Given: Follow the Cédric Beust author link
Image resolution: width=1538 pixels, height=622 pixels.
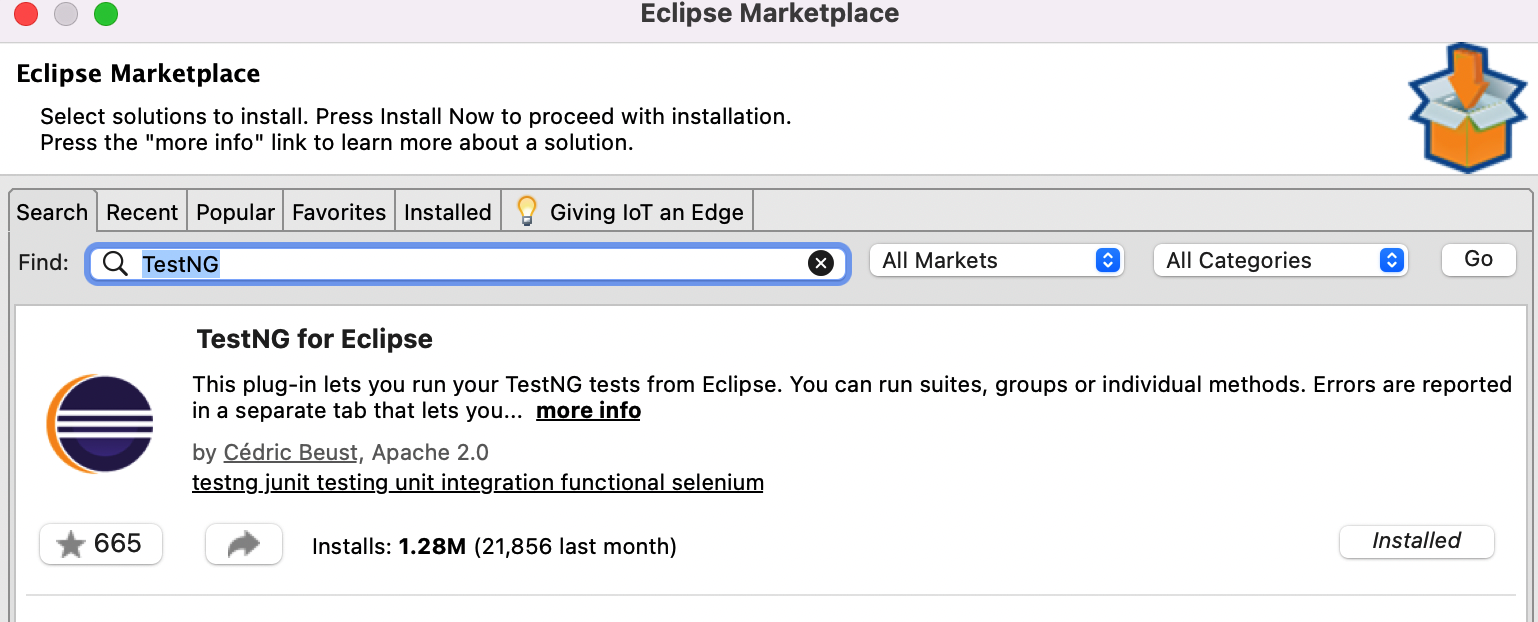Looking at the screenshot, I should pyautogui.click(x=290, y=452).
